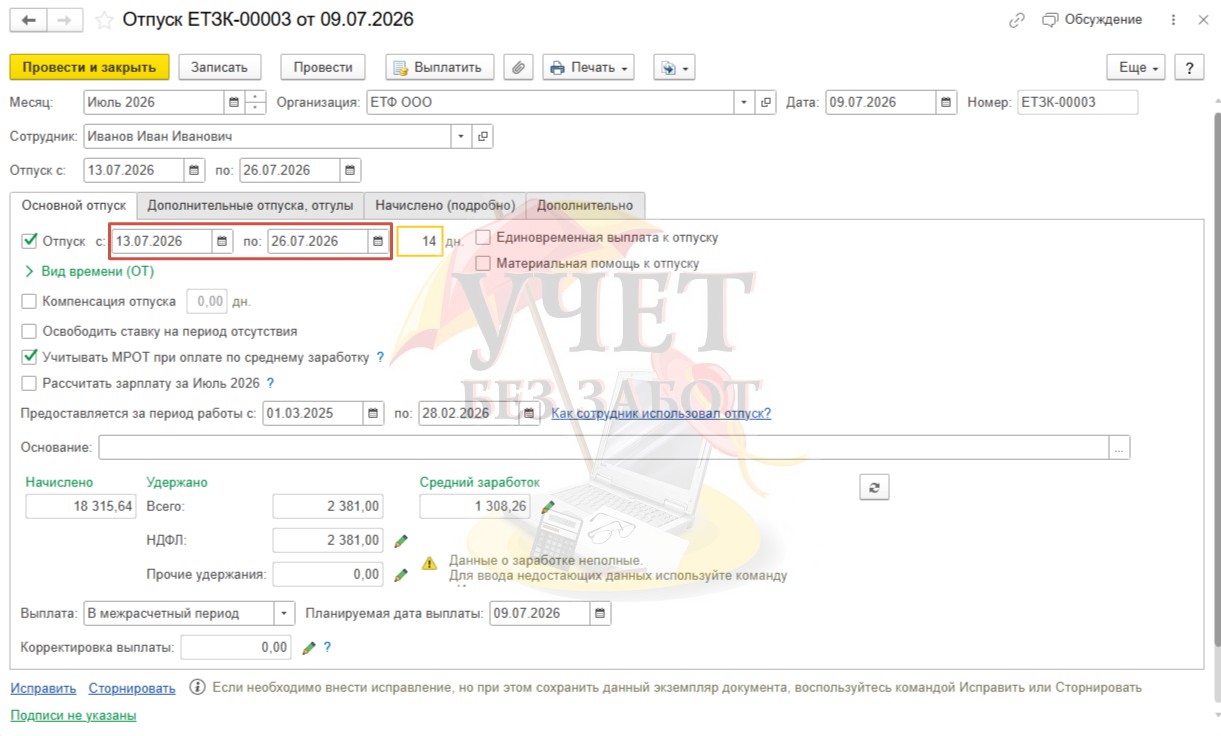The image size is (1221, 736).
Task: Go back with the left arrow button
Action: 28,20
